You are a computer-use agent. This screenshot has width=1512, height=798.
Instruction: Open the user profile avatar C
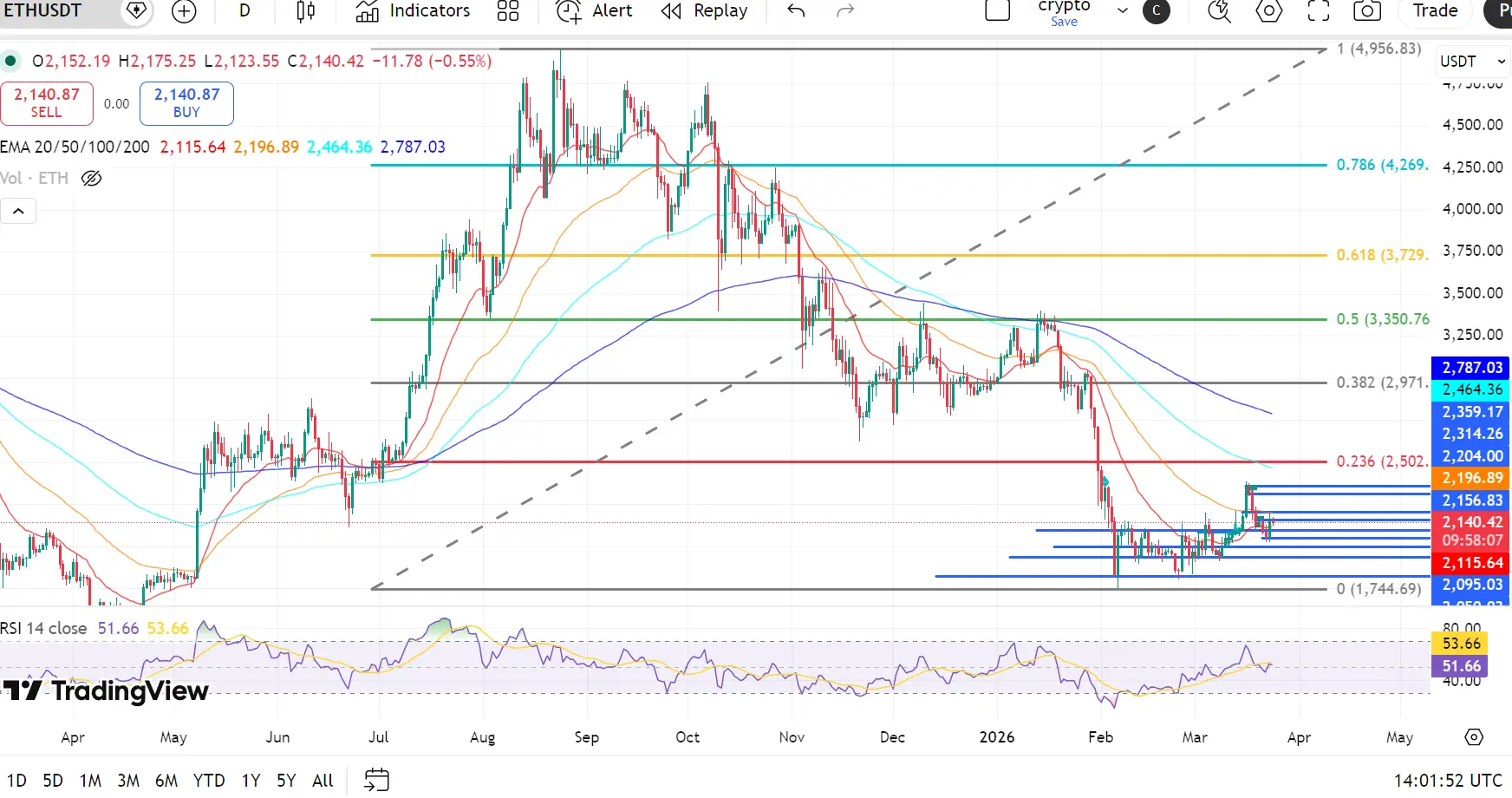[x=1157, y=10]
